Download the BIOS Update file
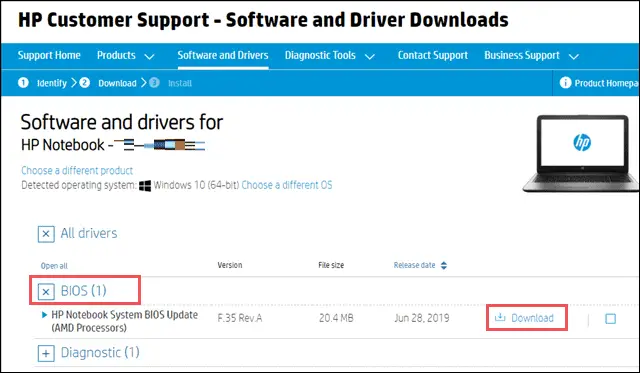This screenshot has width=640, height=373. coord(532,318)
